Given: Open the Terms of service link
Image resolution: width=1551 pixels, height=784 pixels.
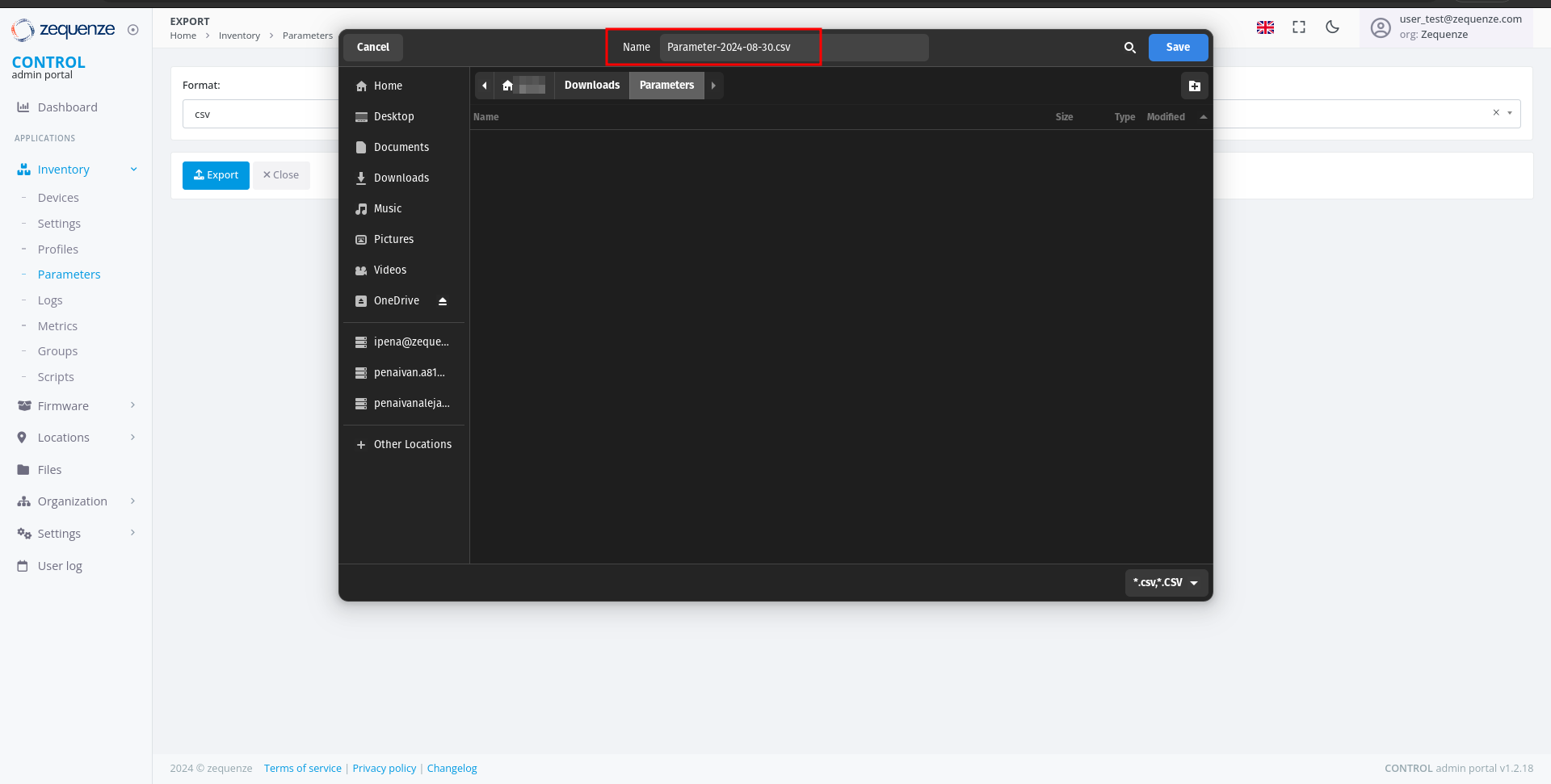Looking at the screenshot, I should pyautogui.click(x=302, y=768).
